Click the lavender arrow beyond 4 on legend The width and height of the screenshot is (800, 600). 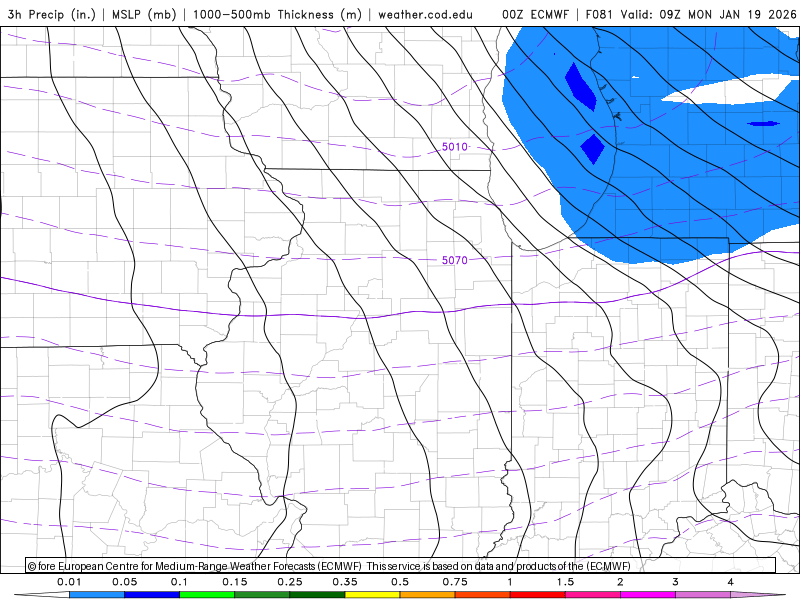click(758, 595)
